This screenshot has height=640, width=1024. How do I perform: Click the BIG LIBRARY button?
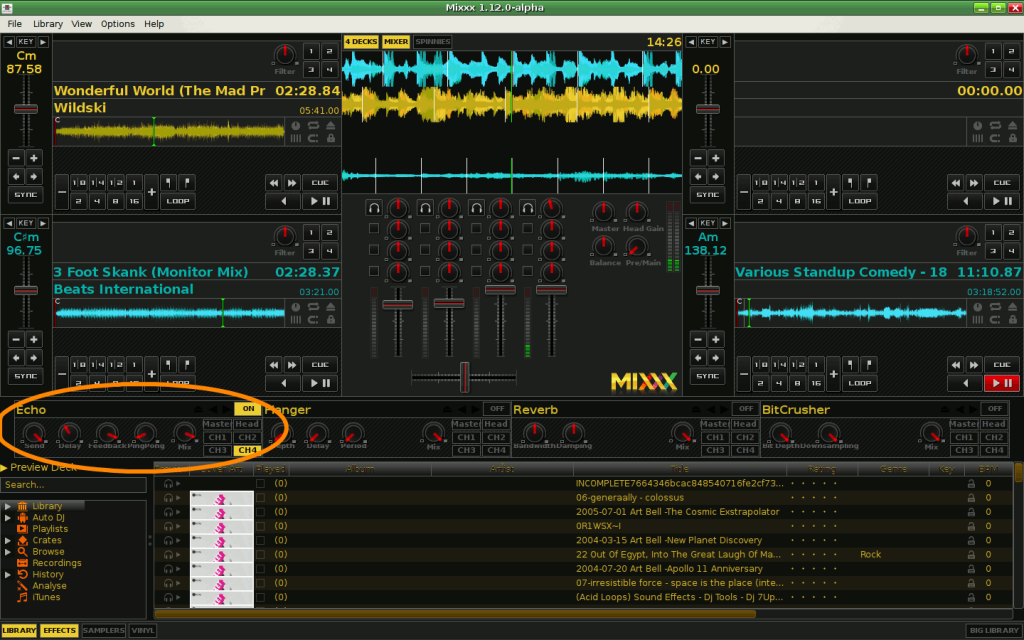(x=993, y=631)
